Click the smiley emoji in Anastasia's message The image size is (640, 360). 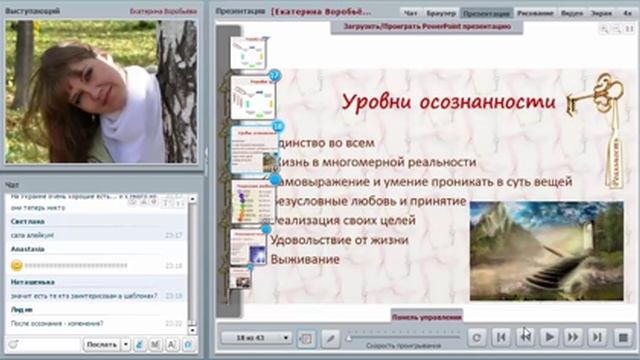16,265
